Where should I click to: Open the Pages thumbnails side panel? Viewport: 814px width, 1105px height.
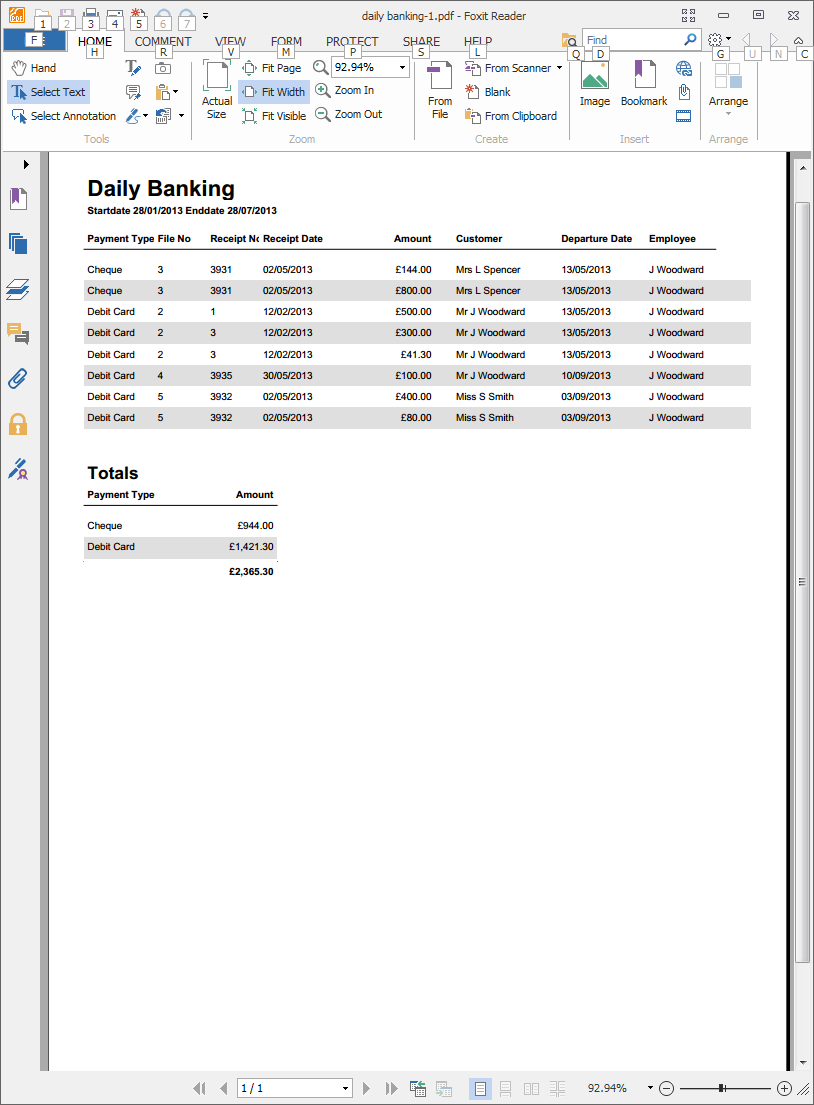[18, 244]
